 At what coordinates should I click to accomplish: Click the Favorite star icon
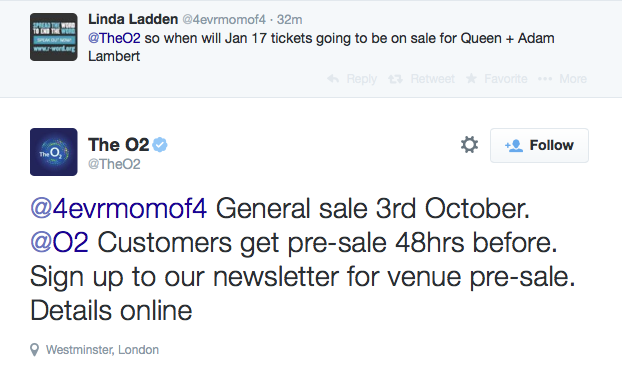coord(471,78)
